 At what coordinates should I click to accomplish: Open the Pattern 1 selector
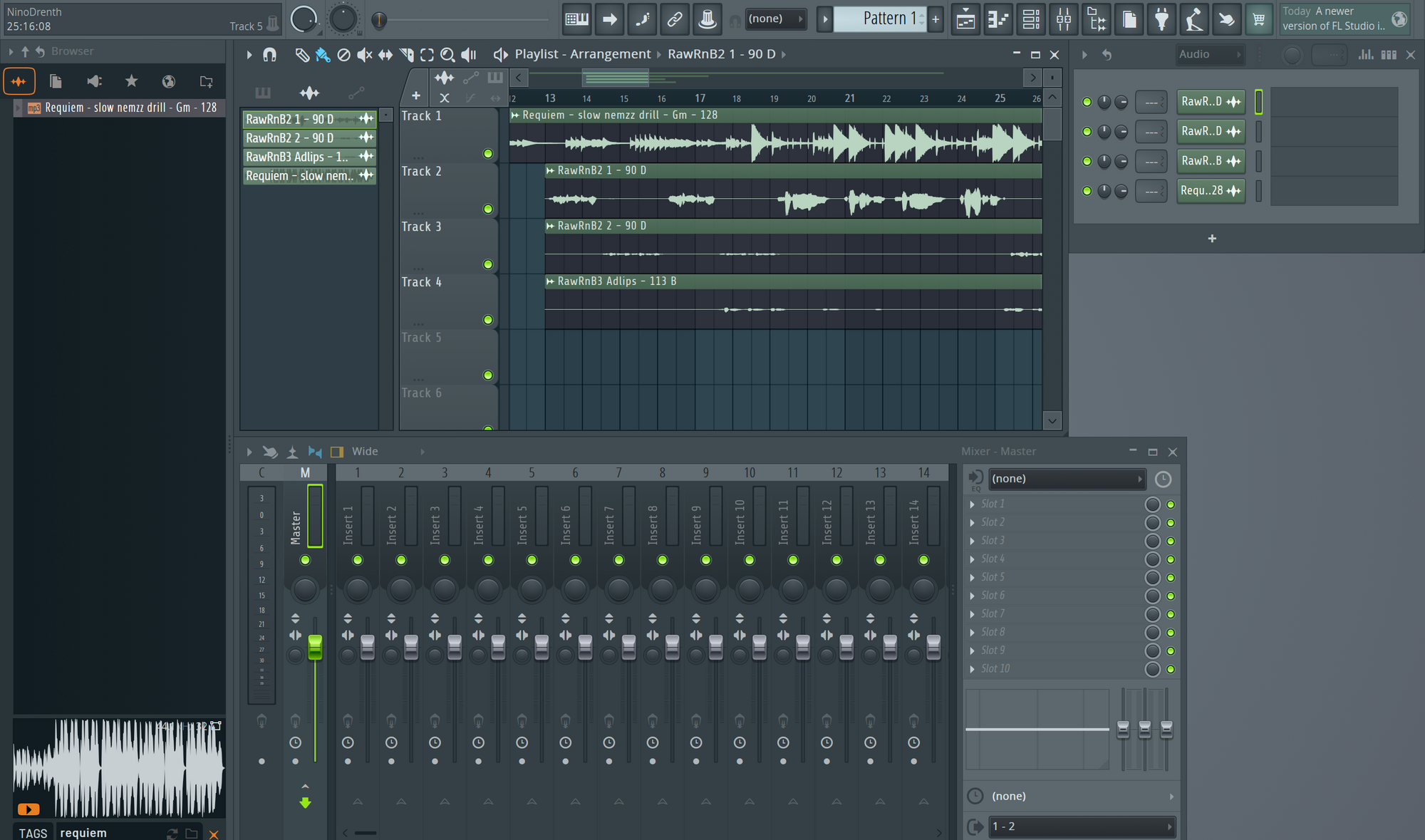(x=881, y=19)
